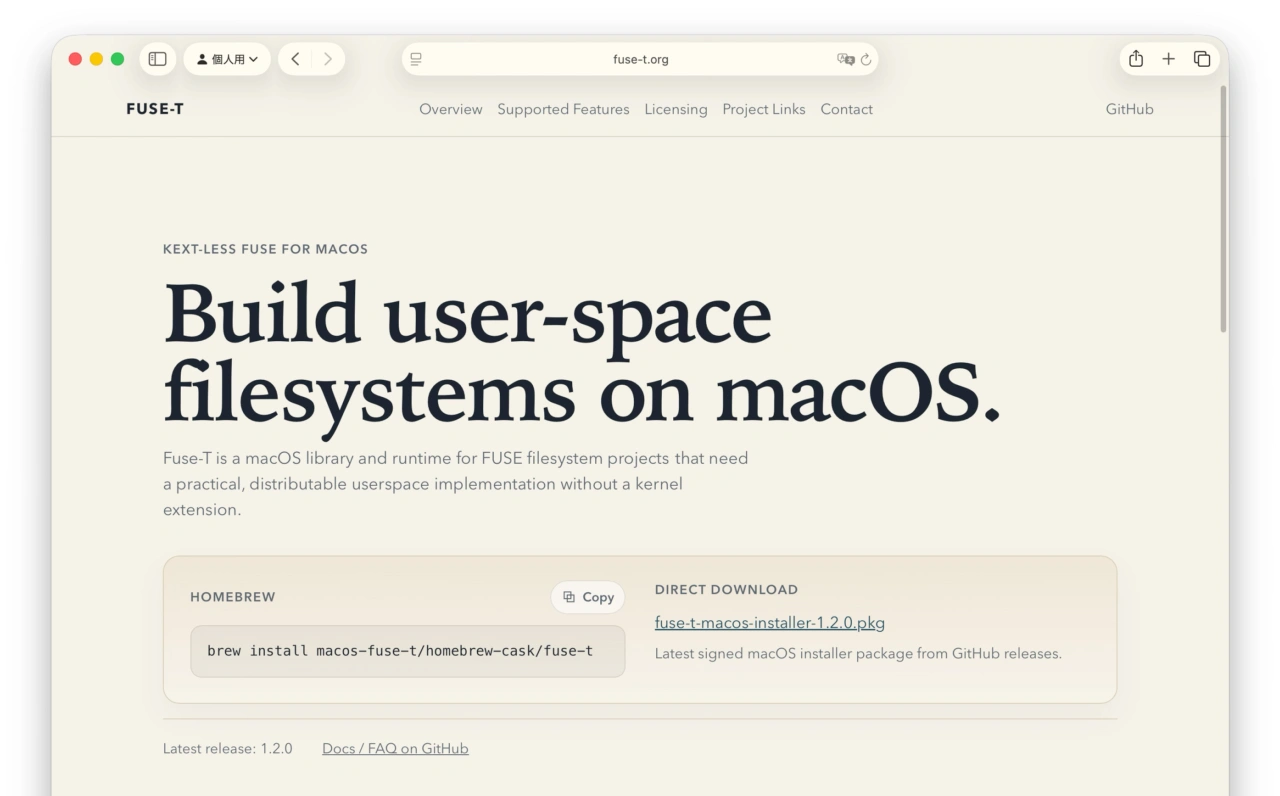Reload the fuse-t.org page

(866, 59)
